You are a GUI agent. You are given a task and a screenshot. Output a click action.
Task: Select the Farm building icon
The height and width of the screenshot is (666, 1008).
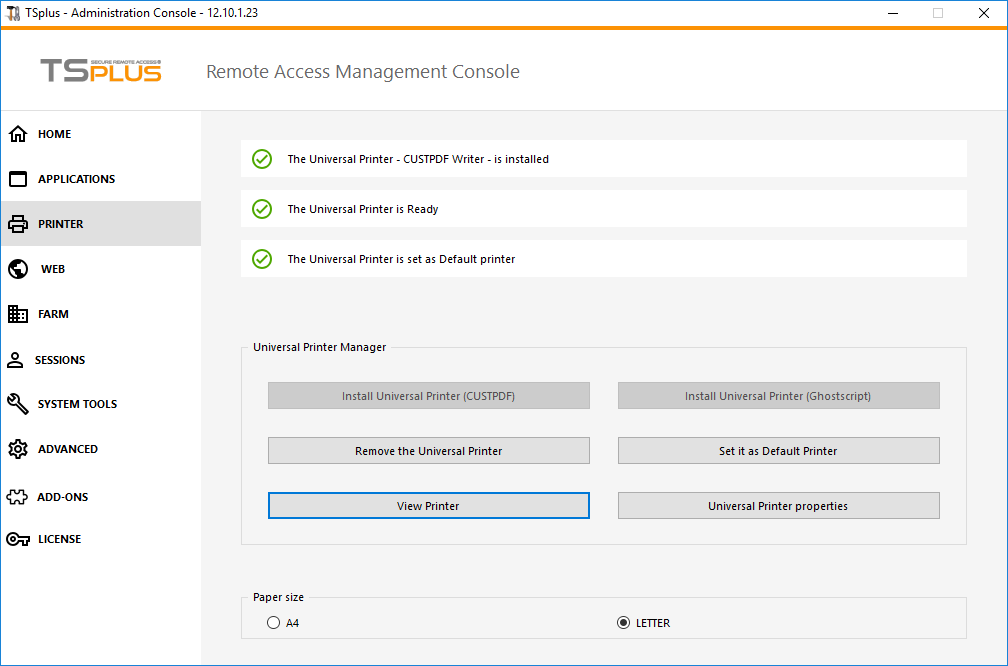(x=18, y=314)
